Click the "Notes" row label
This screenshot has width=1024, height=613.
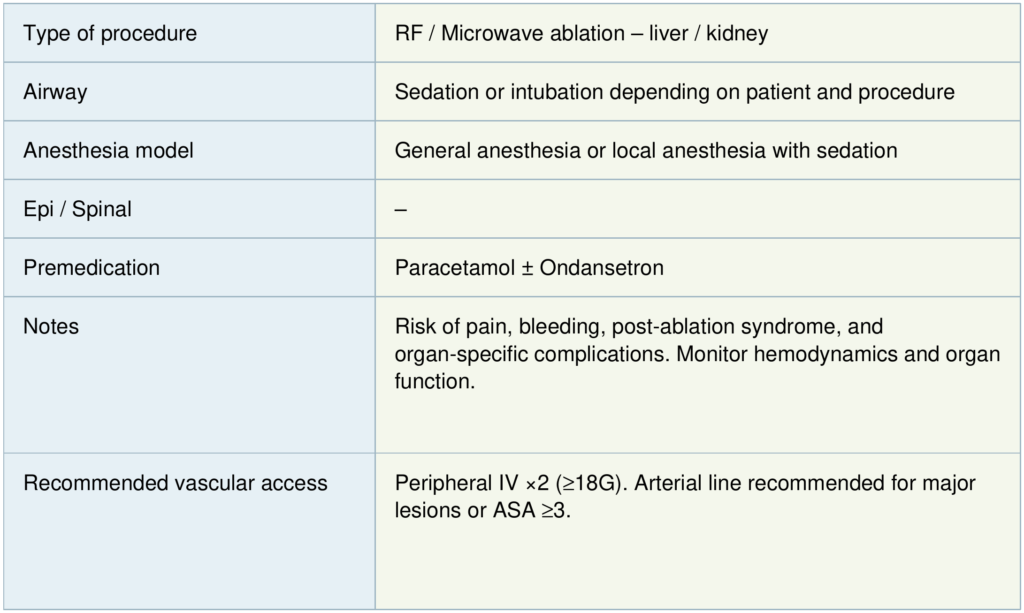(51, 327)
